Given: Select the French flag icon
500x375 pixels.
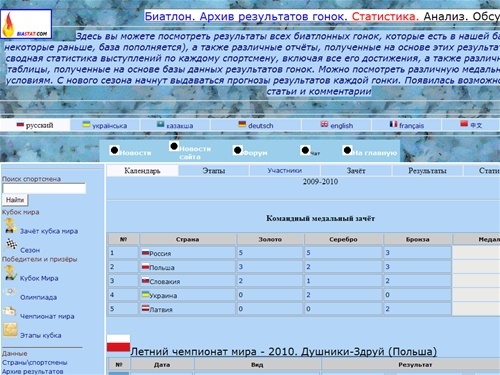Looking at the screenshot, I should (x=393, y=124).
